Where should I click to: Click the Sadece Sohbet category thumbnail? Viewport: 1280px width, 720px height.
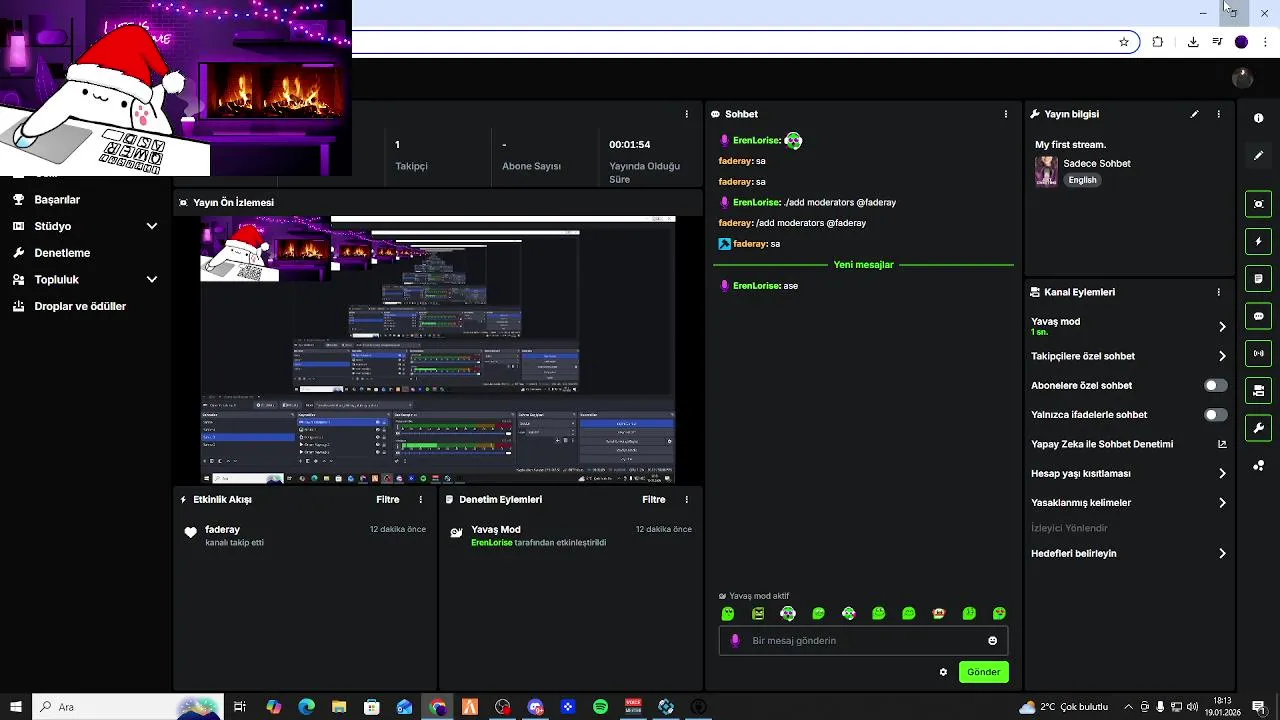1046,171
